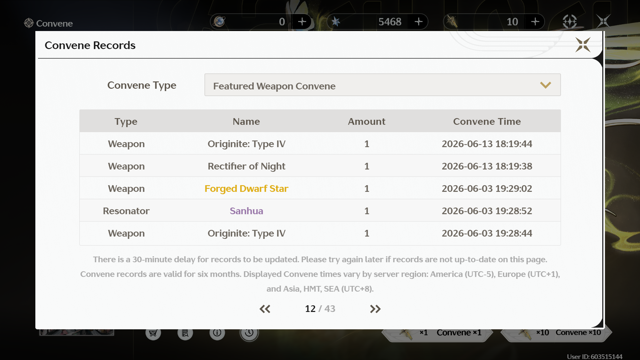Click the Name column header
This screenshot has height=360, width=640.
point(246,122)
